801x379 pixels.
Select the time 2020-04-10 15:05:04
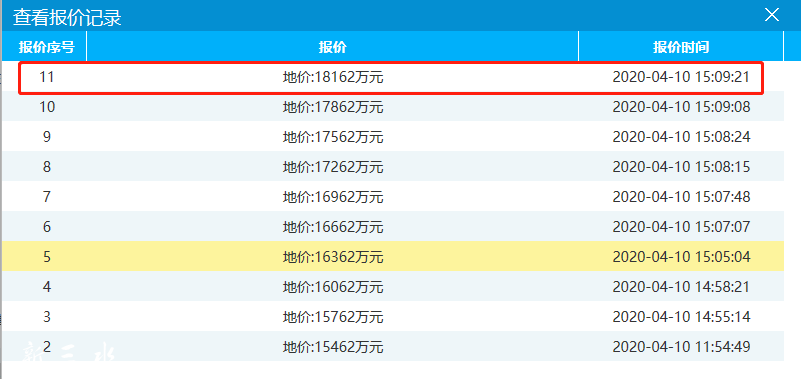click(681, 256)
